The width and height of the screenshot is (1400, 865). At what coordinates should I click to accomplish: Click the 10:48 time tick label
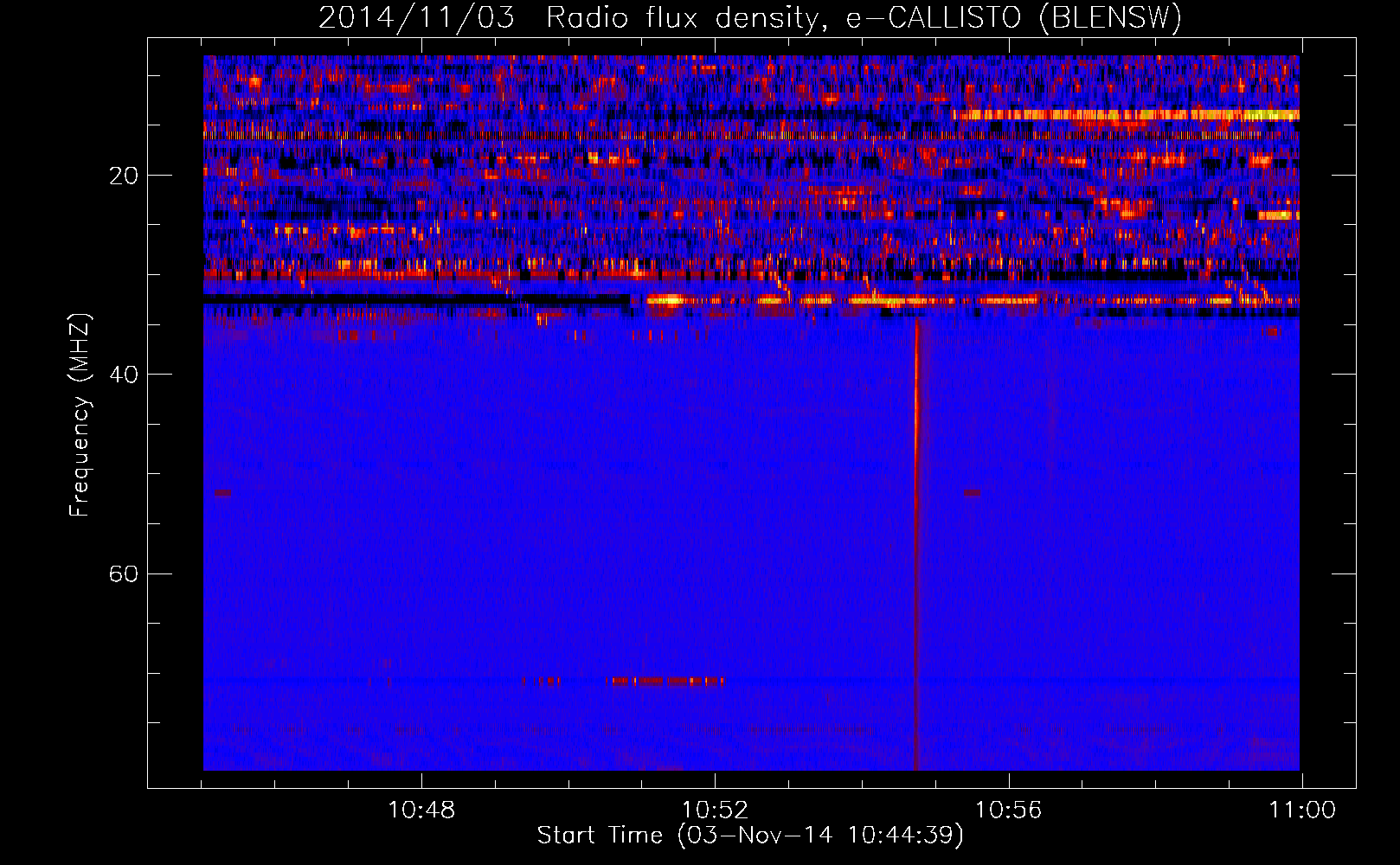[421, 811]
